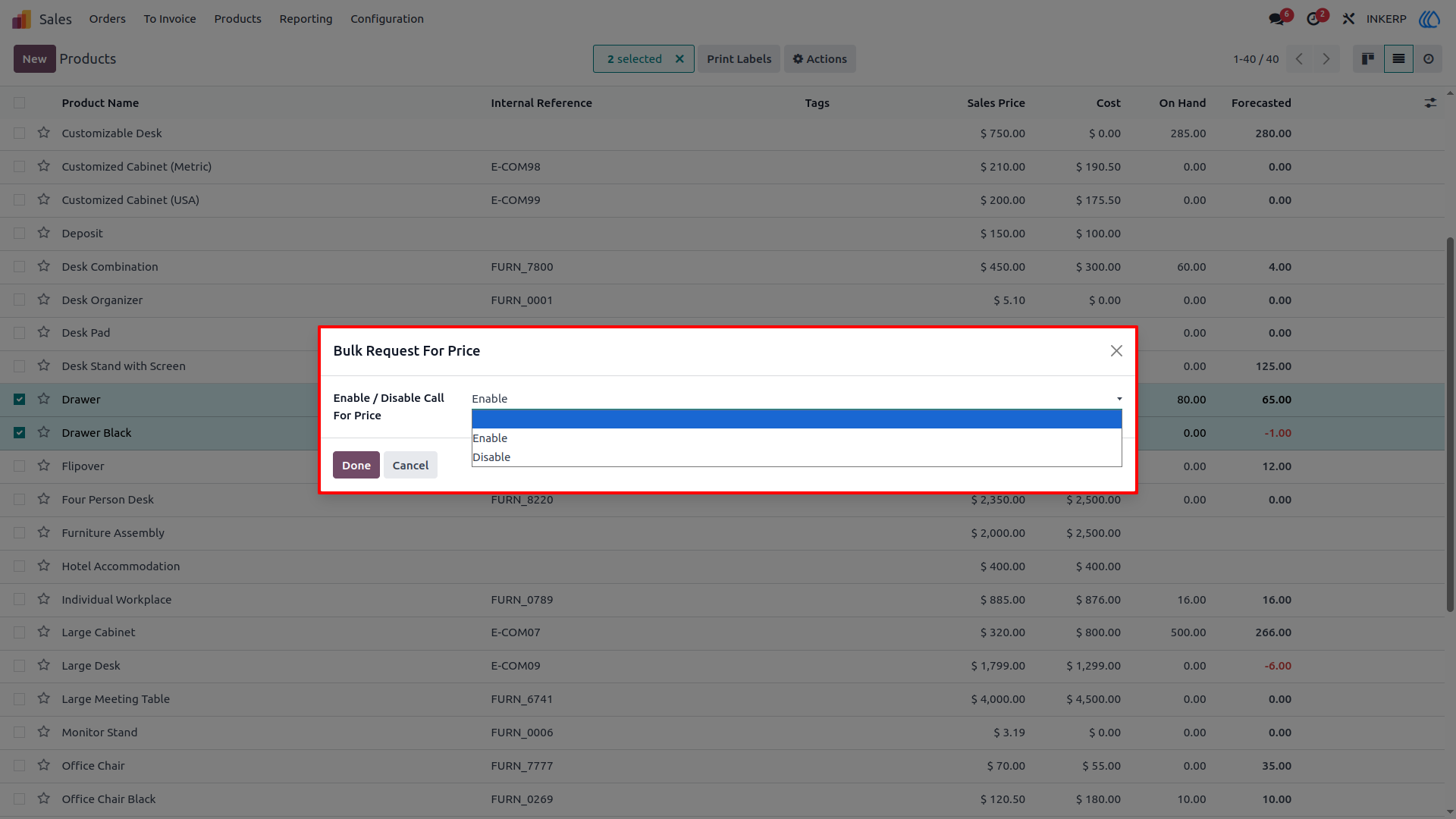The image size is (1456, 819).
Task: Switch to Kanban view
Action: pos(1368,59)
